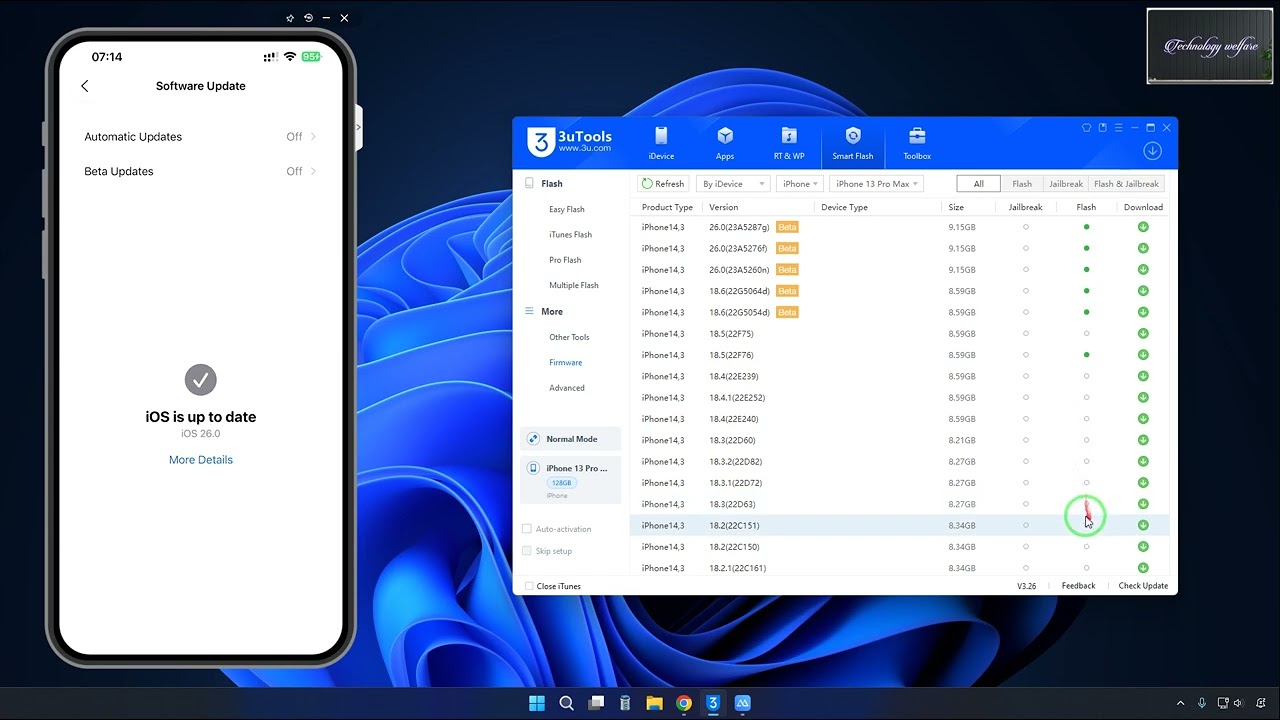
Task: Download firmware 26.0(23A5260n)
Action: (x=1143, y=270)
